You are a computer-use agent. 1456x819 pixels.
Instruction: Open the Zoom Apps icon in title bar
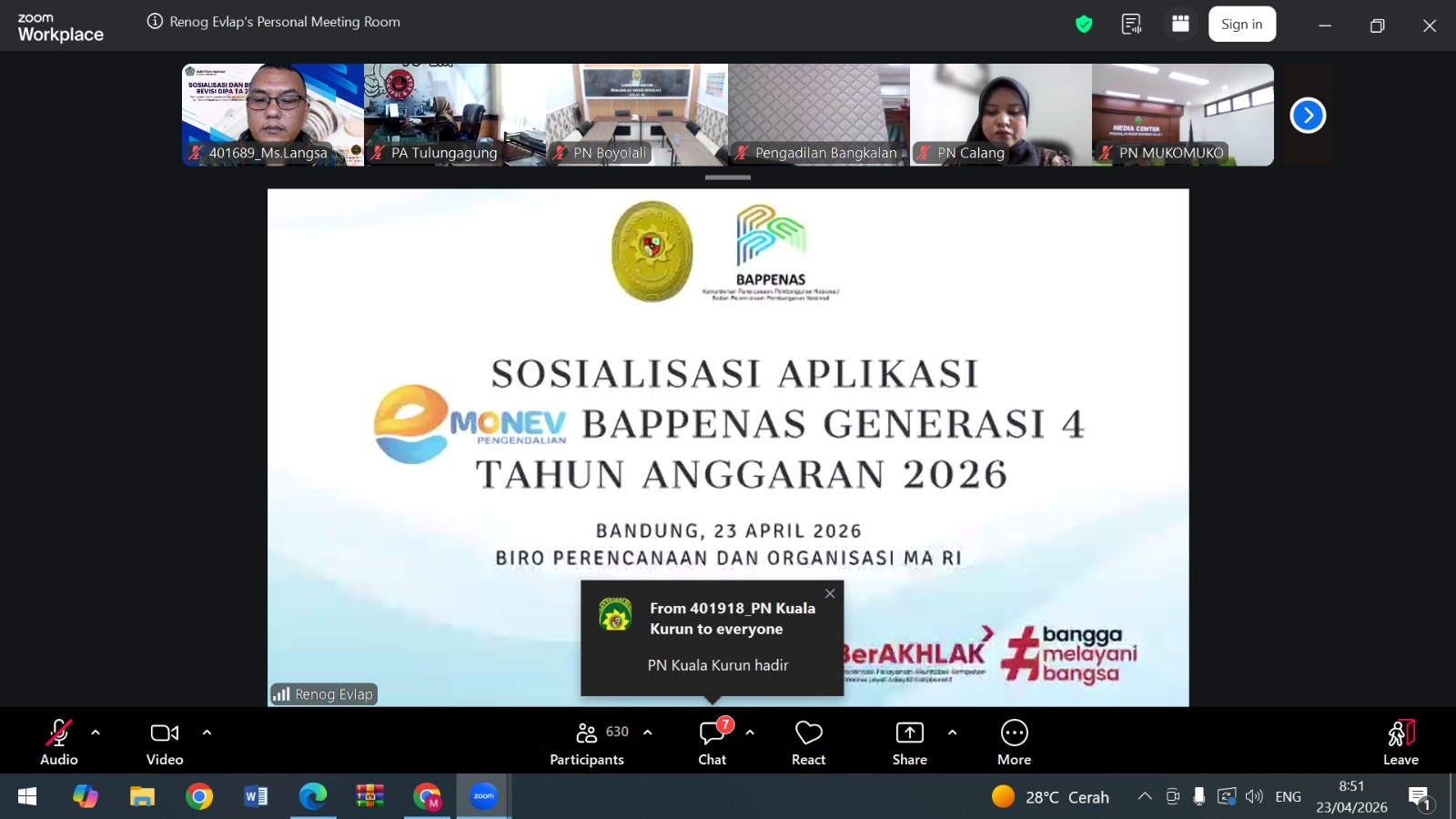pos(1180,24)
